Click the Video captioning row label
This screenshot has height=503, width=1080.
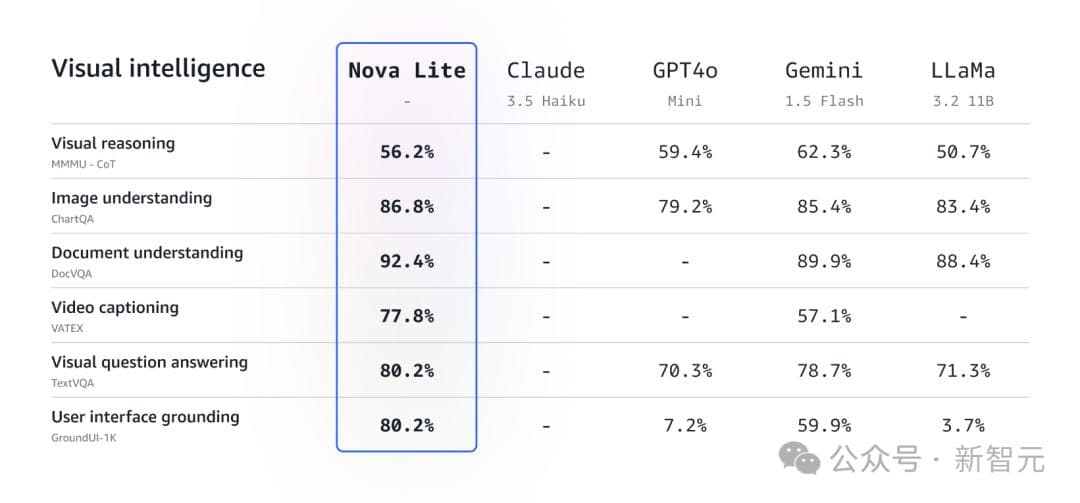115,308
